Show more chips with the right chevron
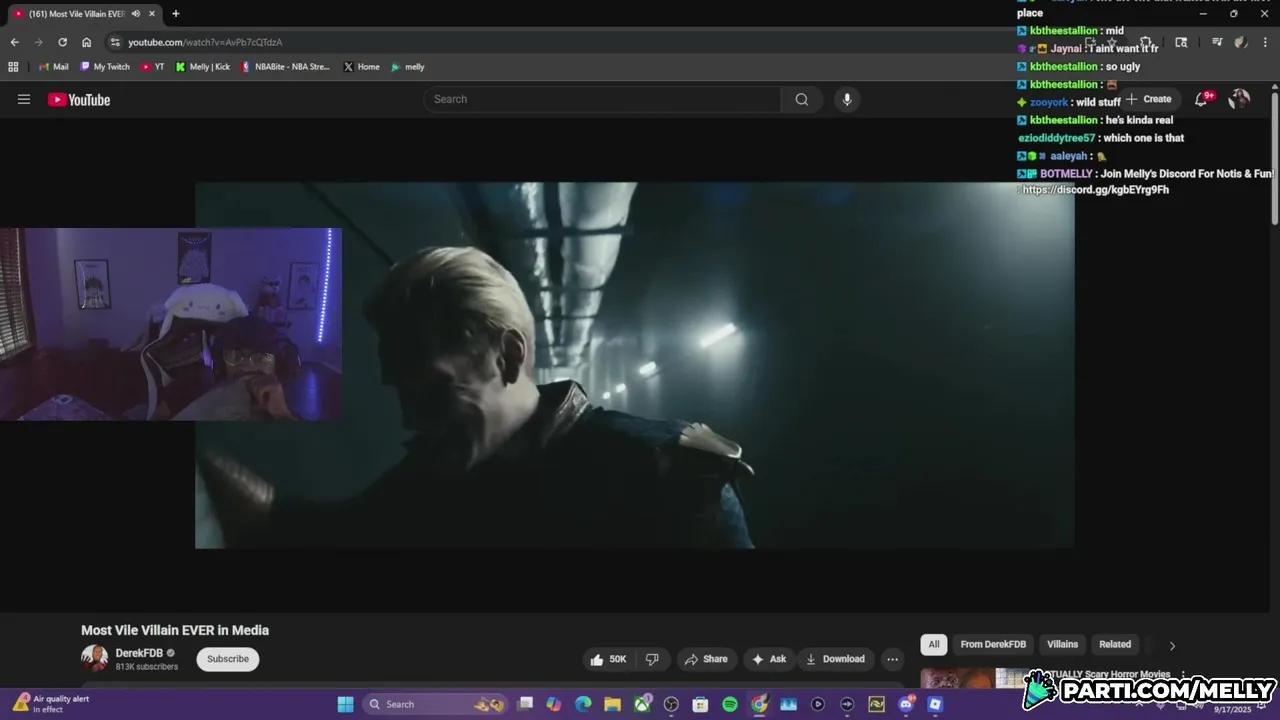Screen dimensions: 1280x720 pyautogui.click(x=1172, y=645)
